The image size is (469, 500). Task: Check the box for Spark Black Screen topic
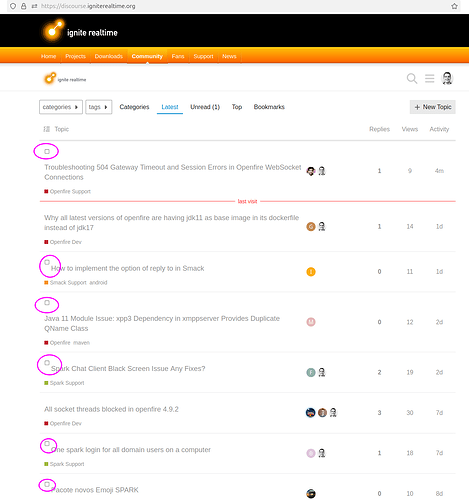point(47,363)
